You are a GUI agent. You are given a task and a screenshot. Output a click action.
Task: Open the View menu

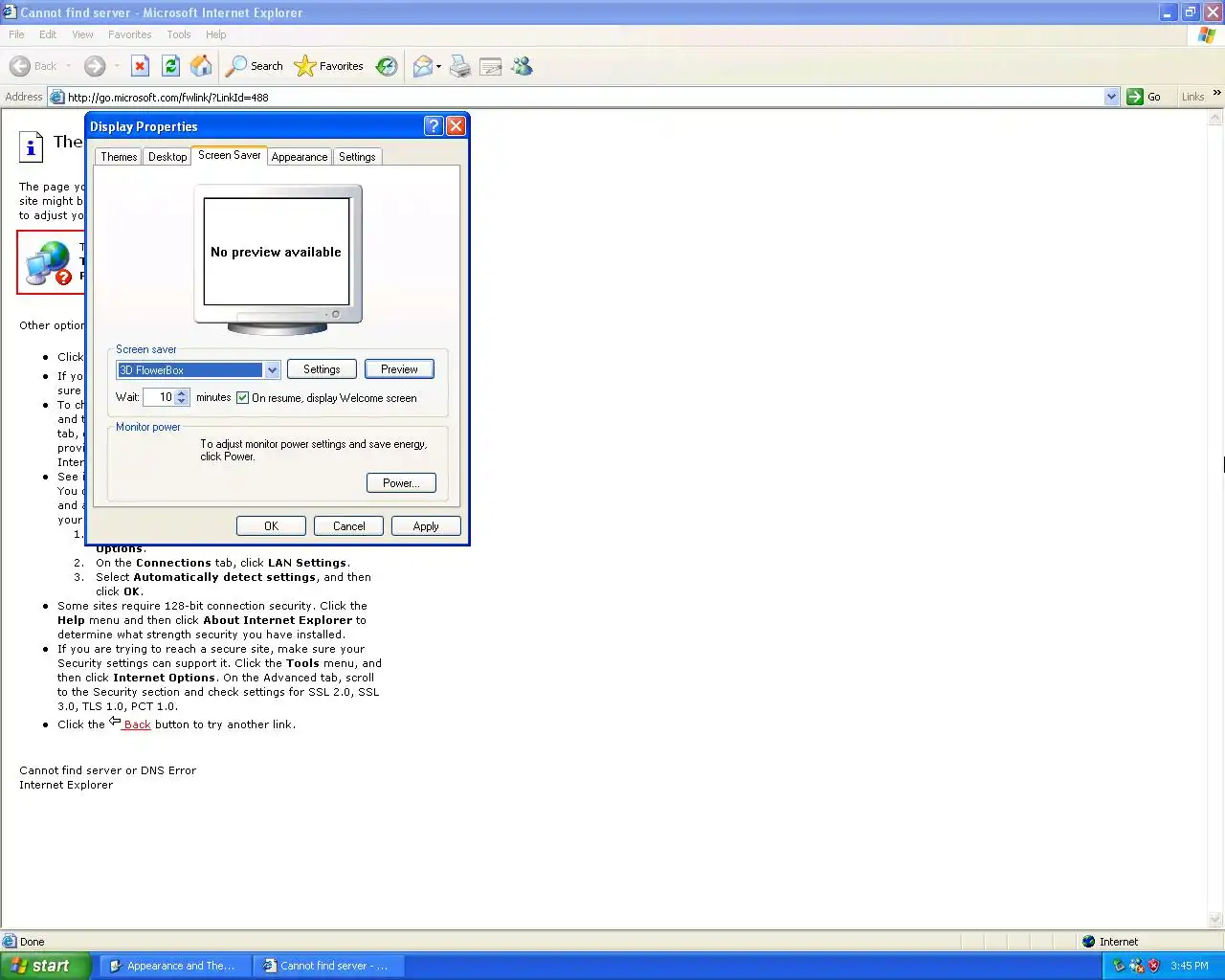point(83,34)
